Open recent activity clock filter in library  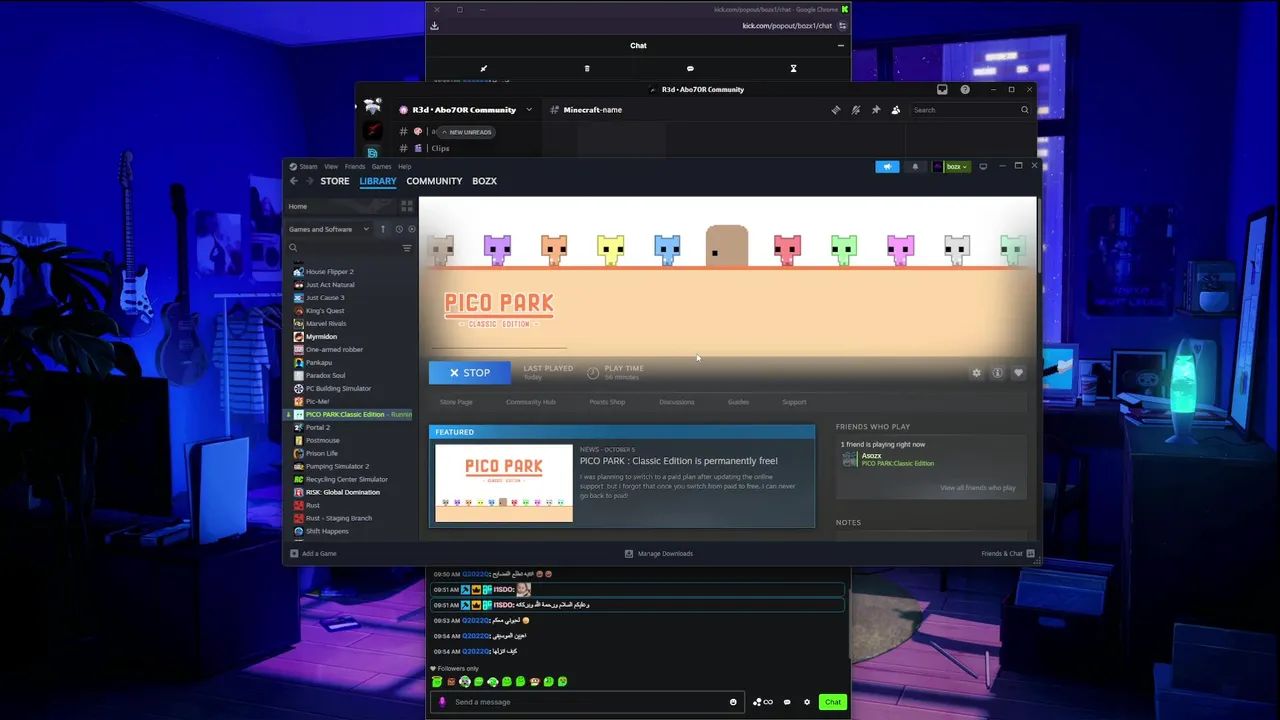tap(399, 229)
